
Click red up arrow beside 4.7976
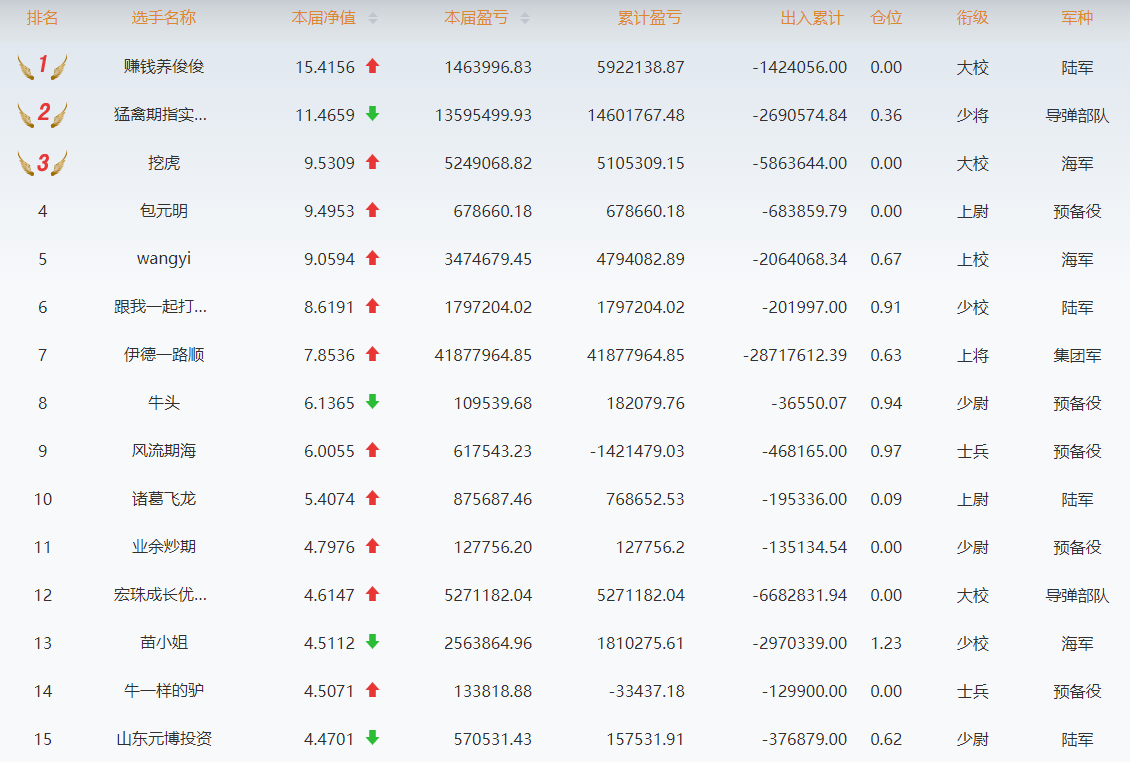(373, 546)
